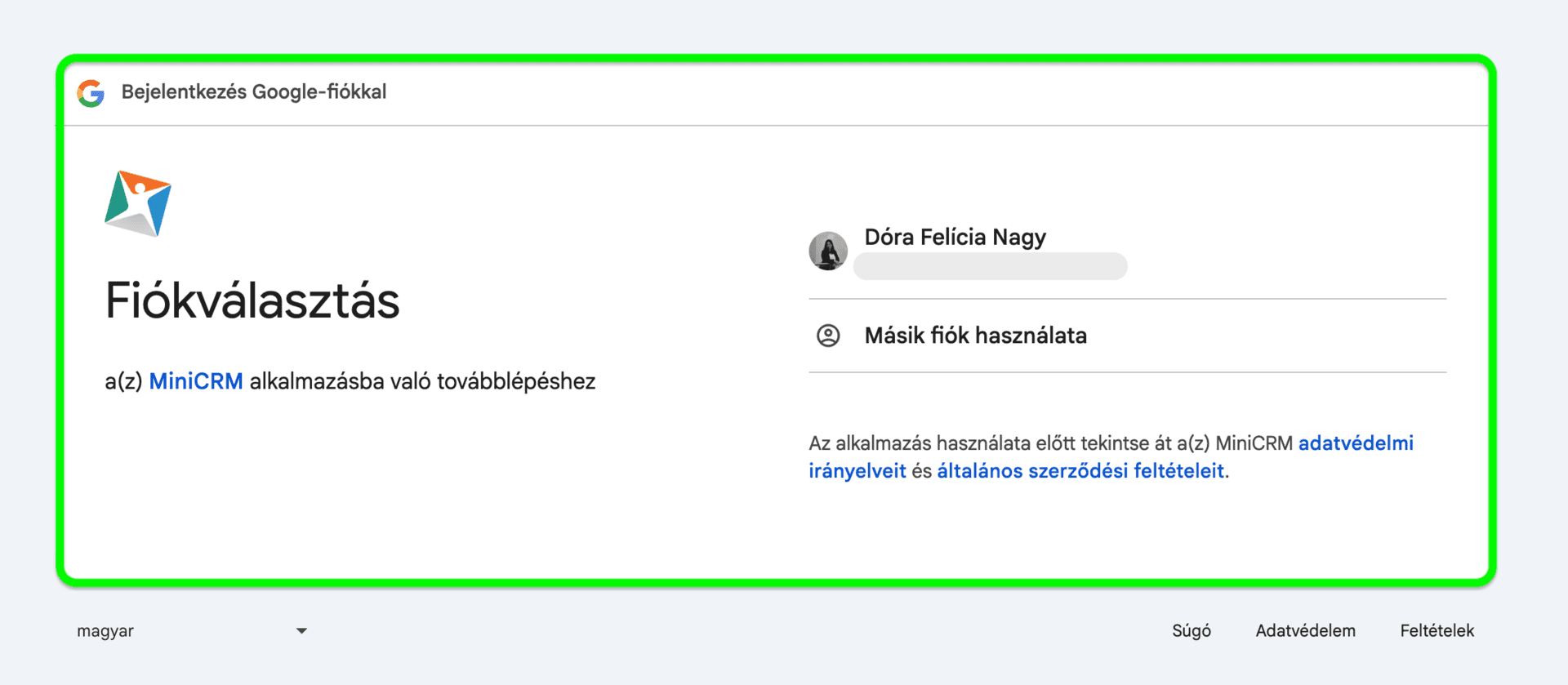This screenshot has height=685, width=1568.
Task: Click Dóra Felícia Nagy's profile avatar
Action: pyautogui.click(x=827, y=251)
